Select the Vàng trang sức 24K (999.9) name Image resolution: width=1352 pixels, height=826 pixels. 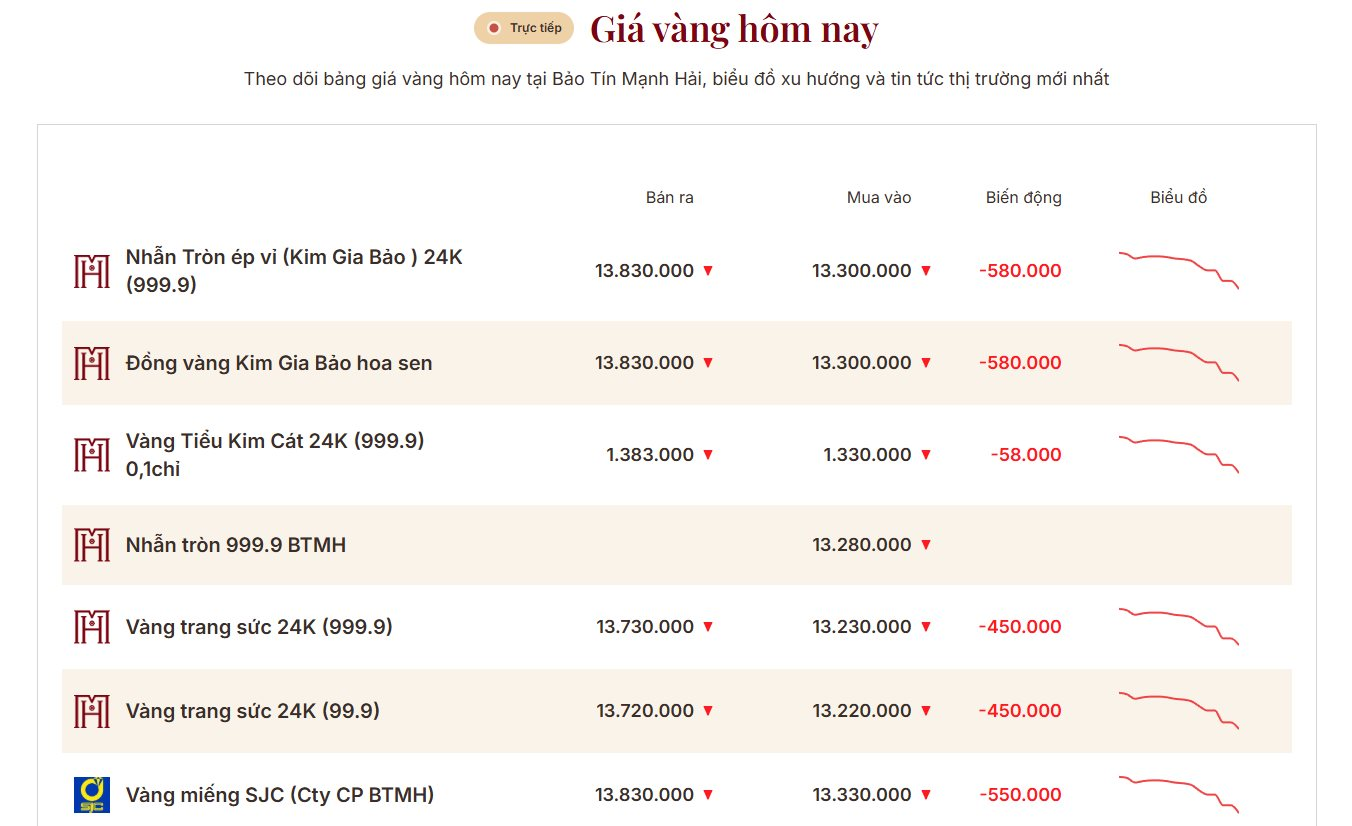(x=259, y=627)
